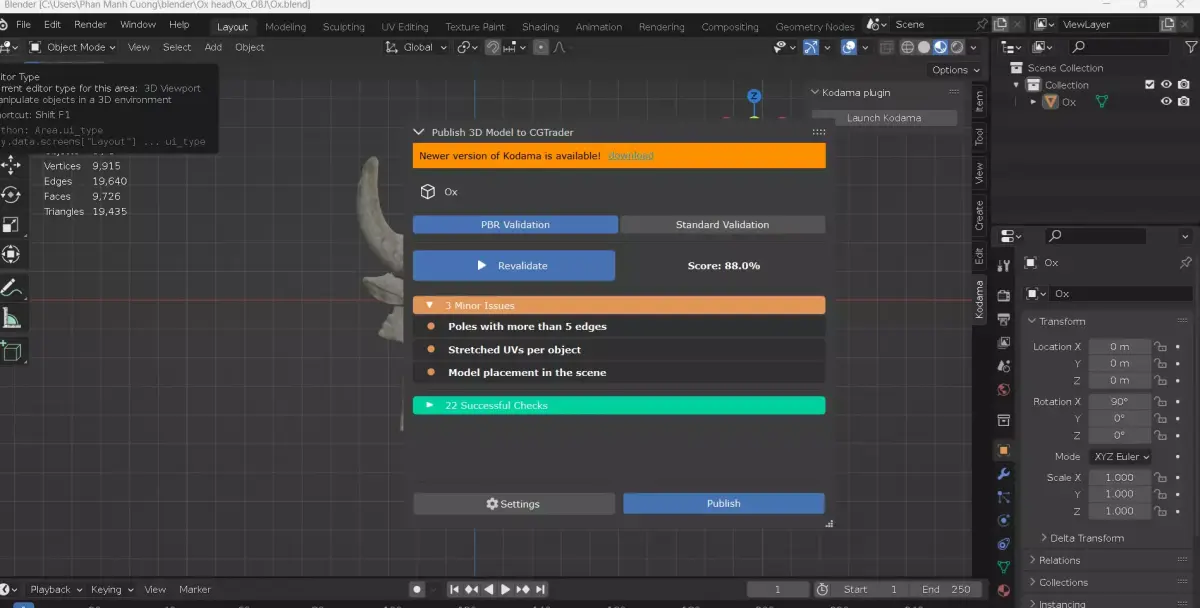Image resolution: width=1200 pixels, height=608 pixels.
Task: Select wireframe viewport shading
Action: click(908, 47)
